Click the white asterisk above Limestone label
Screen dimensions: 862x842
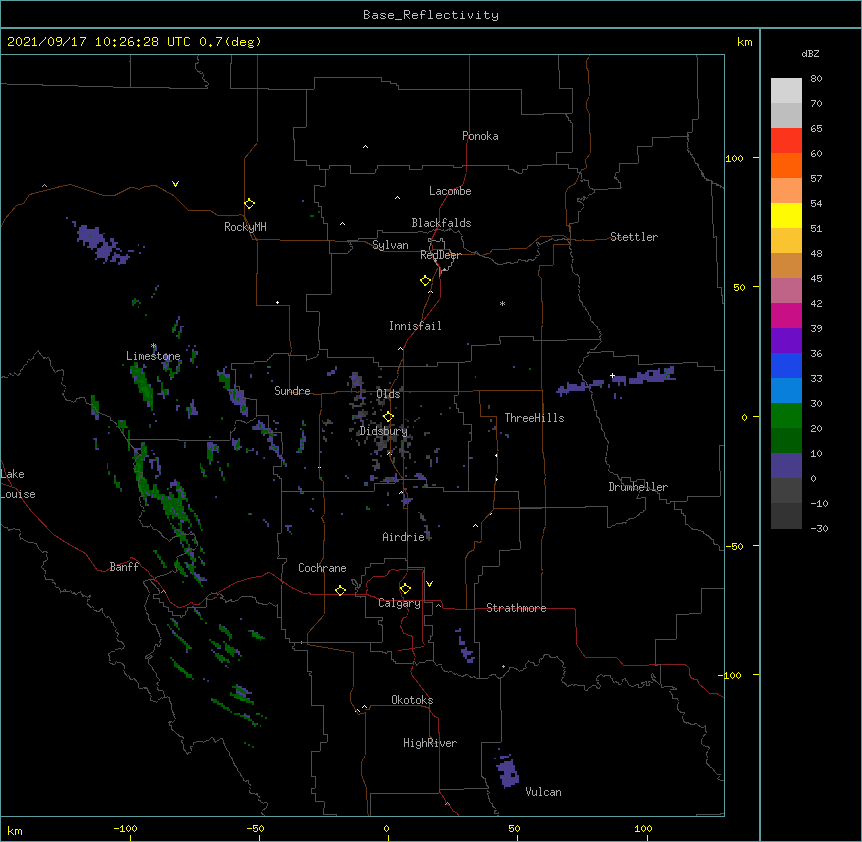[154, 346]
